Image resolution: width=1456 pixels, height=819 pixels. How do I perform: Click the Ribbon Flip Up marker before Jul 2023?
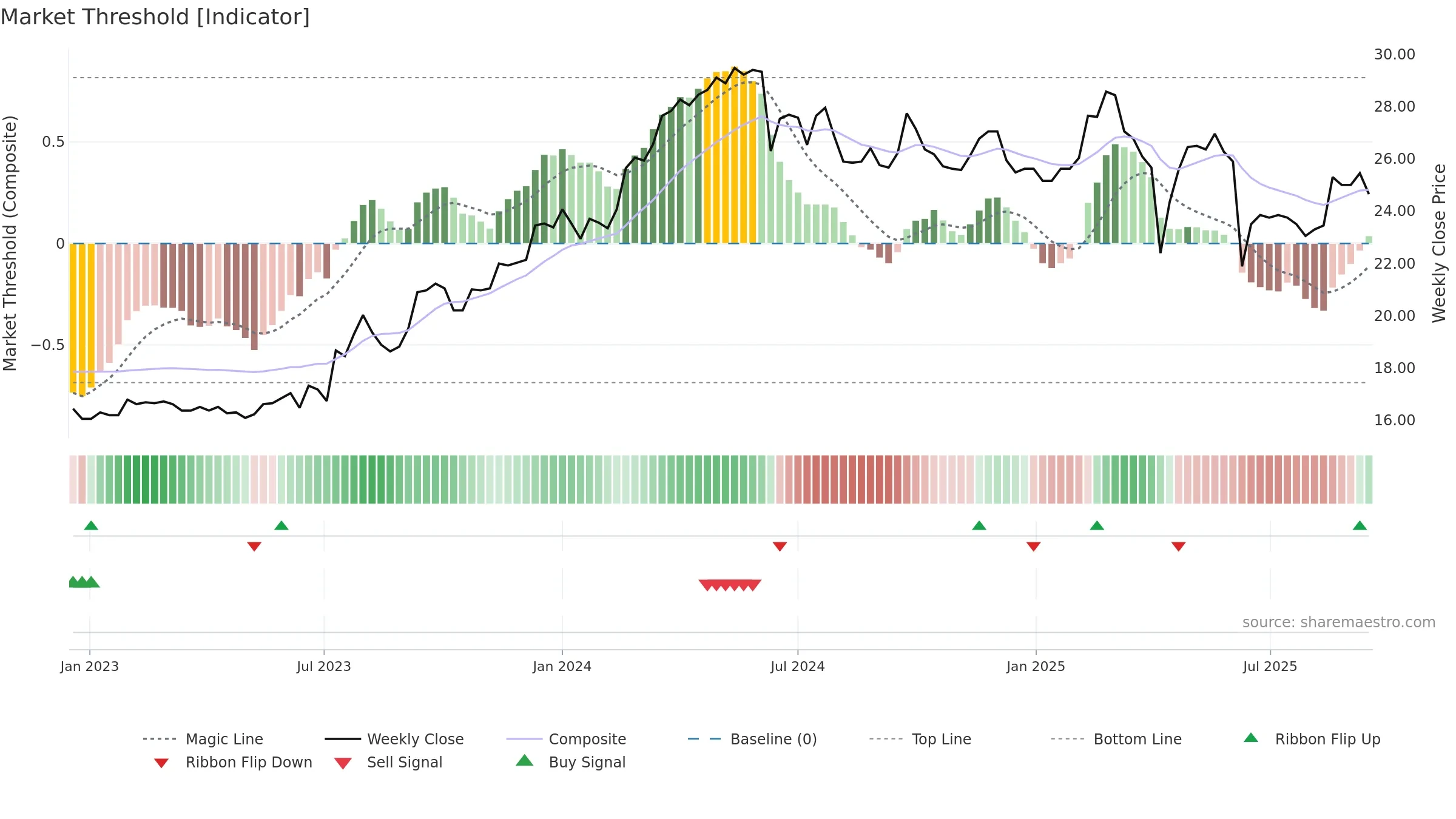pos(281,525)
